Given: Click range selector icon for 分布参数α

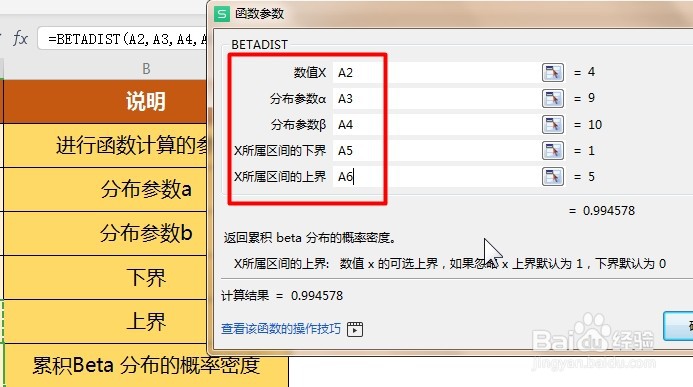Looking at the screenshot, I should pyautogui.click(x=552, y=99).
